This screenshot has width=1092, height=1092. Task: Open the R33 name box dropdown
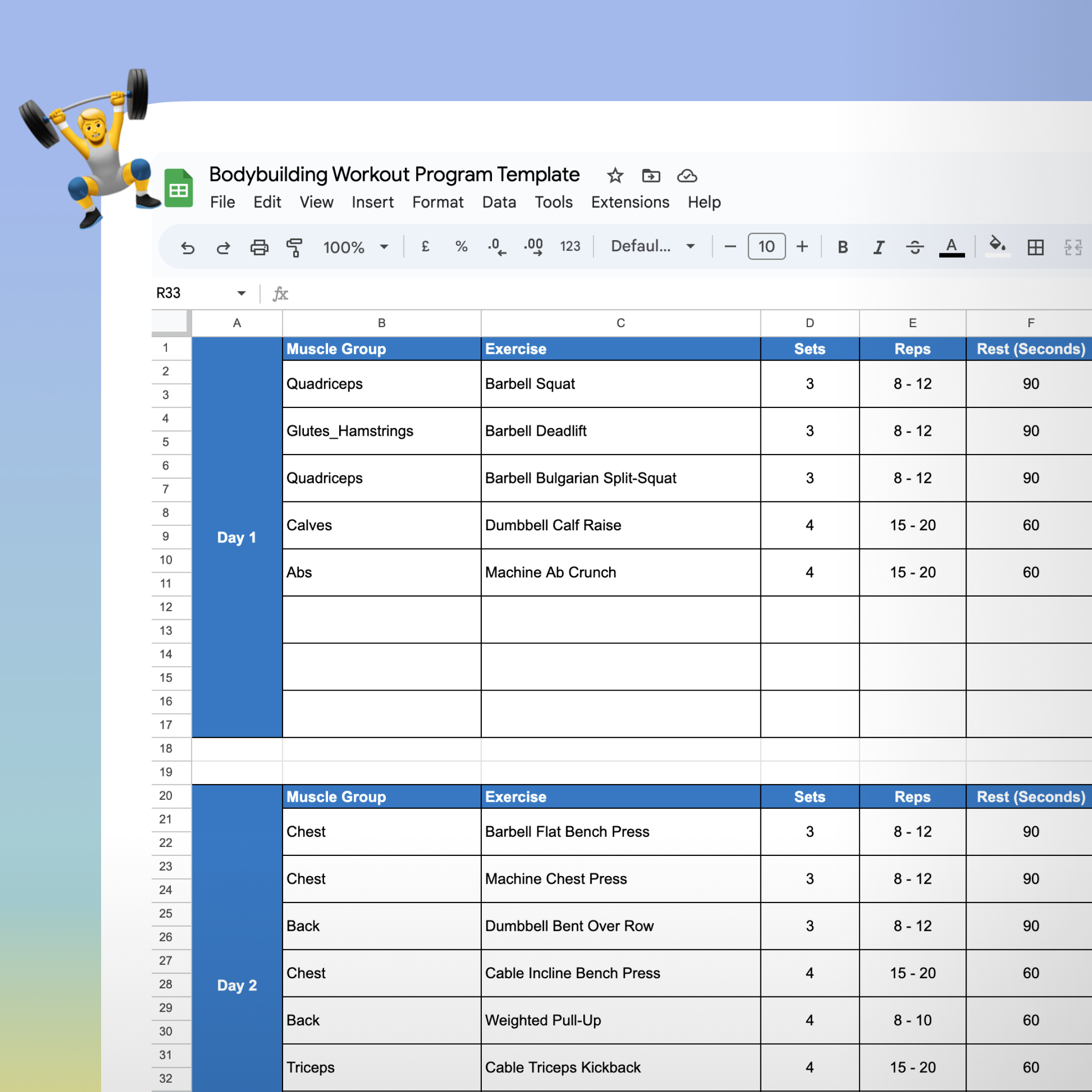(241, 293)
